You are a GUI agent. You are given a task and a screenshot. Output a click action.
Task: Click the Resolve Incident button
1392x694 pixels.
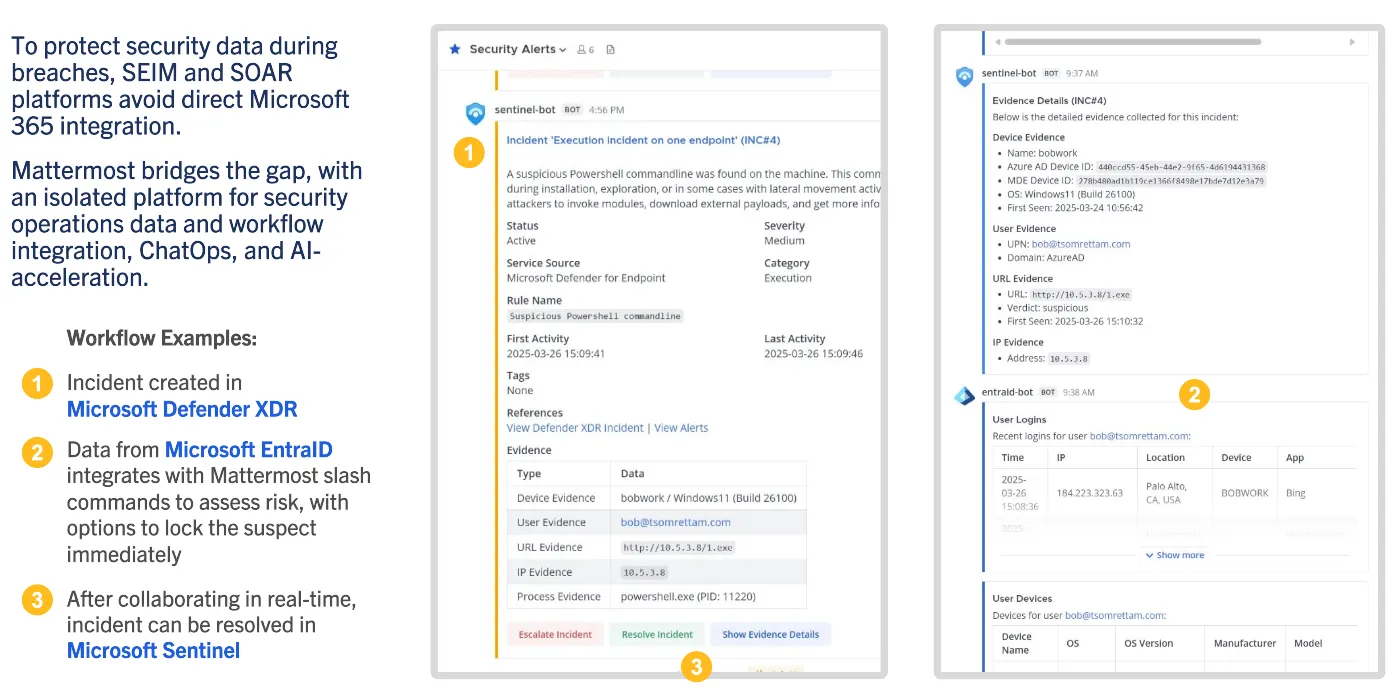pos(657,634)
